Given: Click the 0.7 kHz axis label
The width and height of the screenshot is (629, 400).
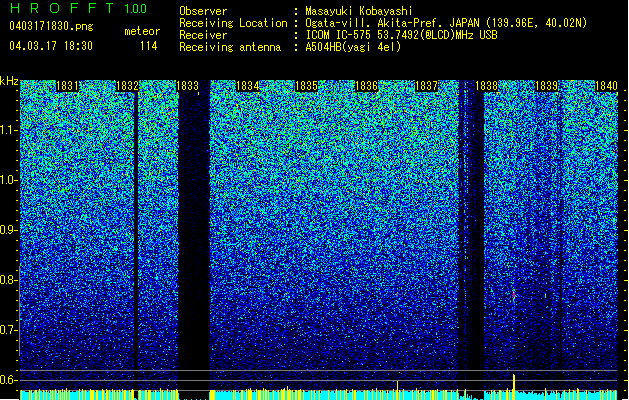Looking at the screenshot, I should (x=9, y=330).
